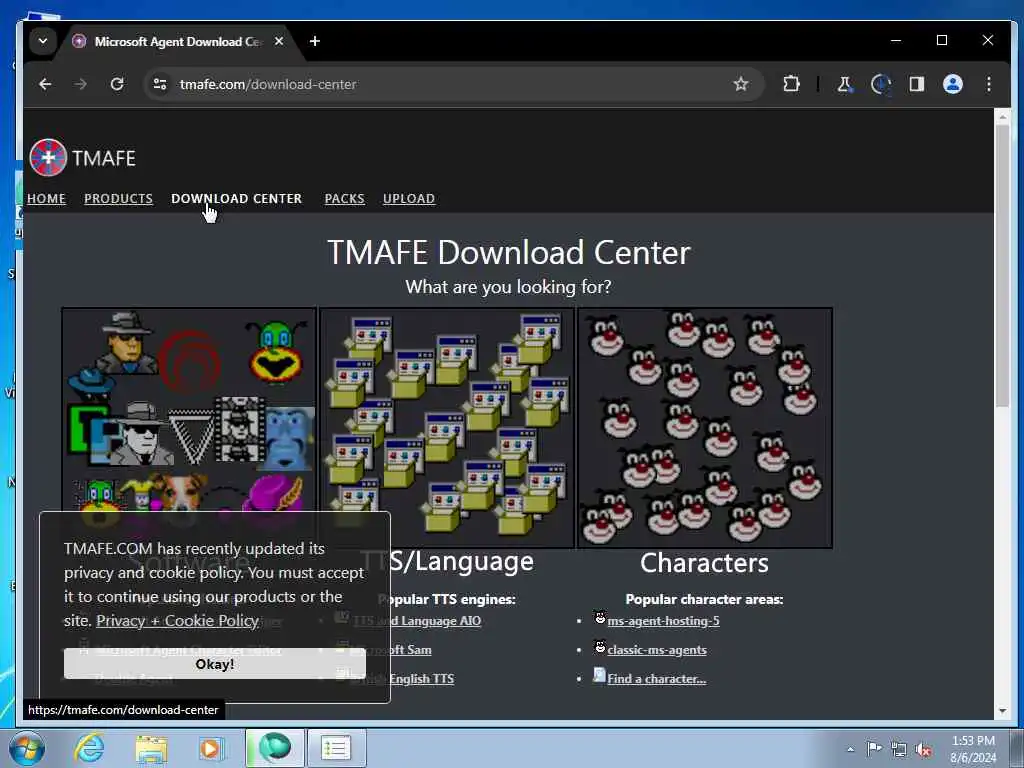The width and height of the screenshot is (1024, 768).
Task: Open the PACKS nav item
Action: (x=345, y=199)
